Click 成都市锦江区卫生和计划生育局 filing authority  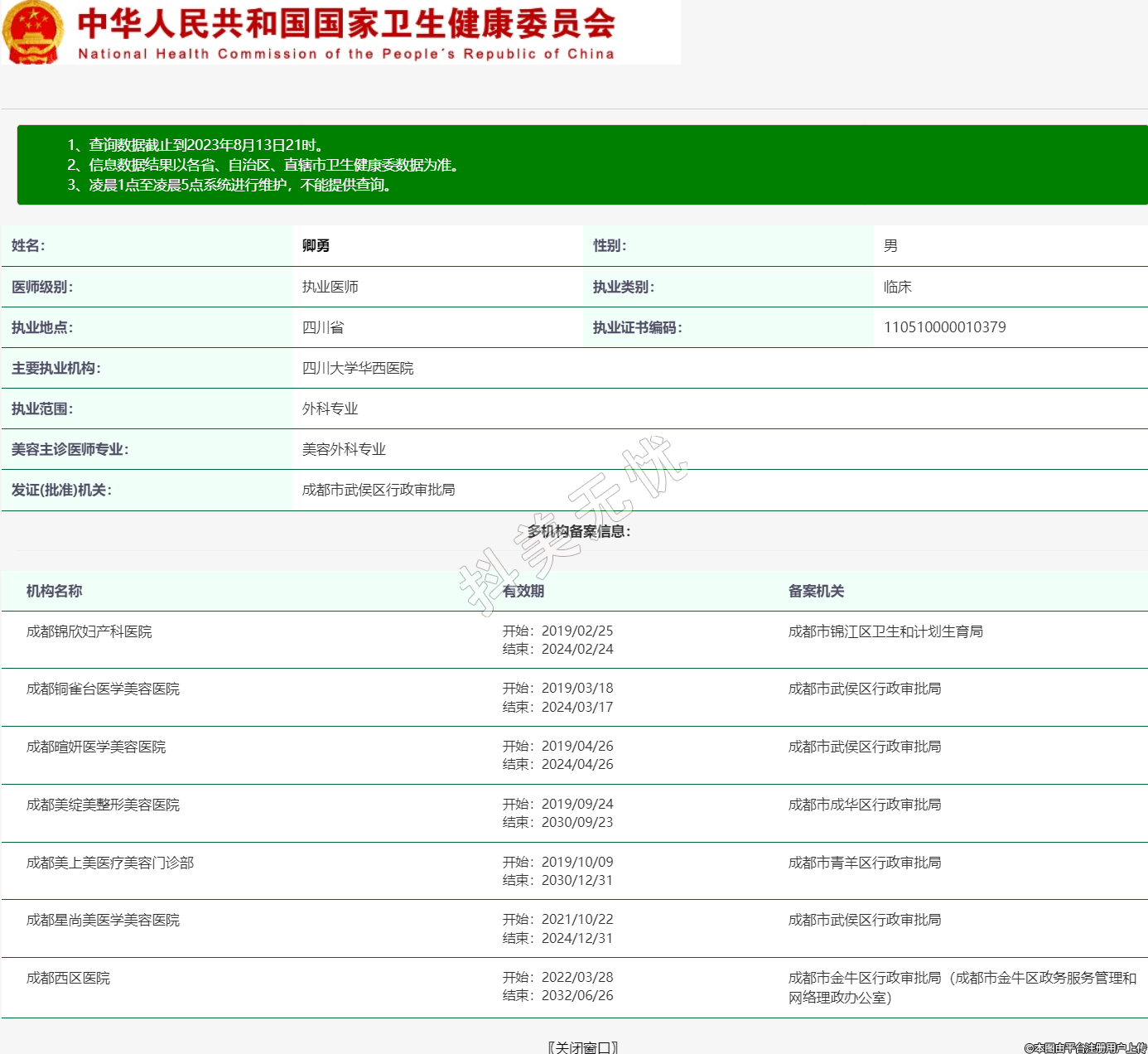(x=885, y=631)
